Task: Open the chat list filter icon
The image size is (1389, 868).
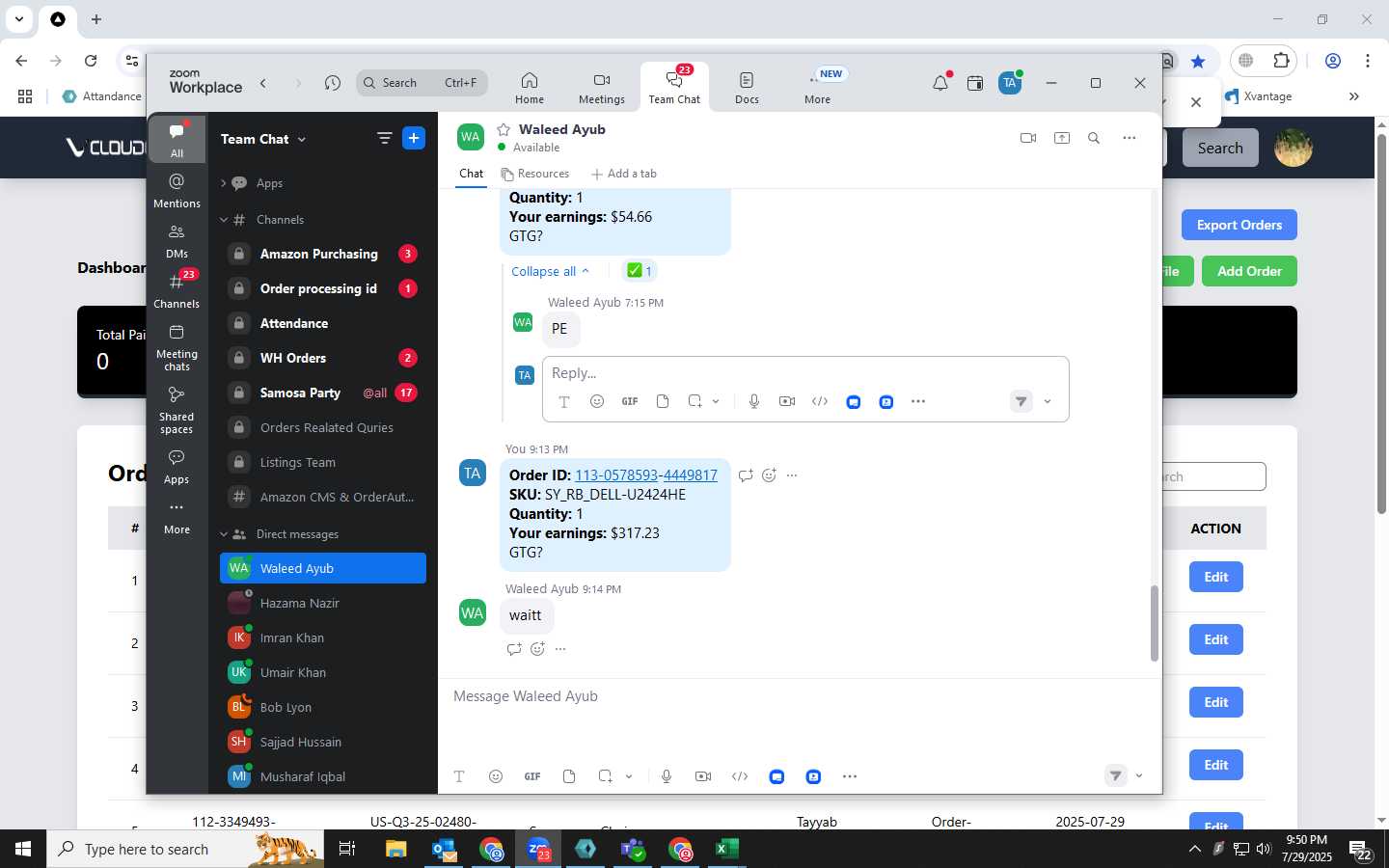Action: 384,139
